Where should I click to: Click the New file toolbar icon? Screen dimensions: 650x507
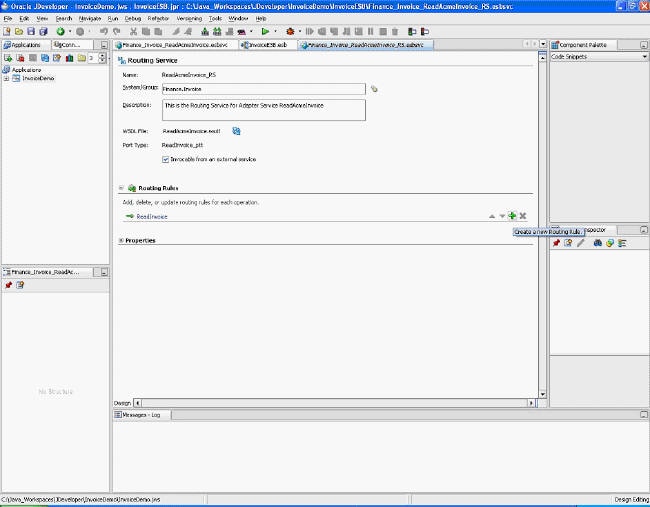tap(7, 32)
